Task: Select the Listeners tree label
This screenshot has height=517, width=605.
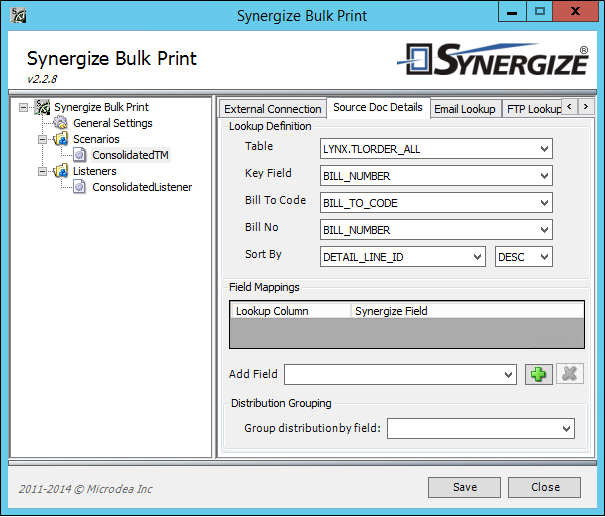Action: pyautogui.click(x=95, y=171)
